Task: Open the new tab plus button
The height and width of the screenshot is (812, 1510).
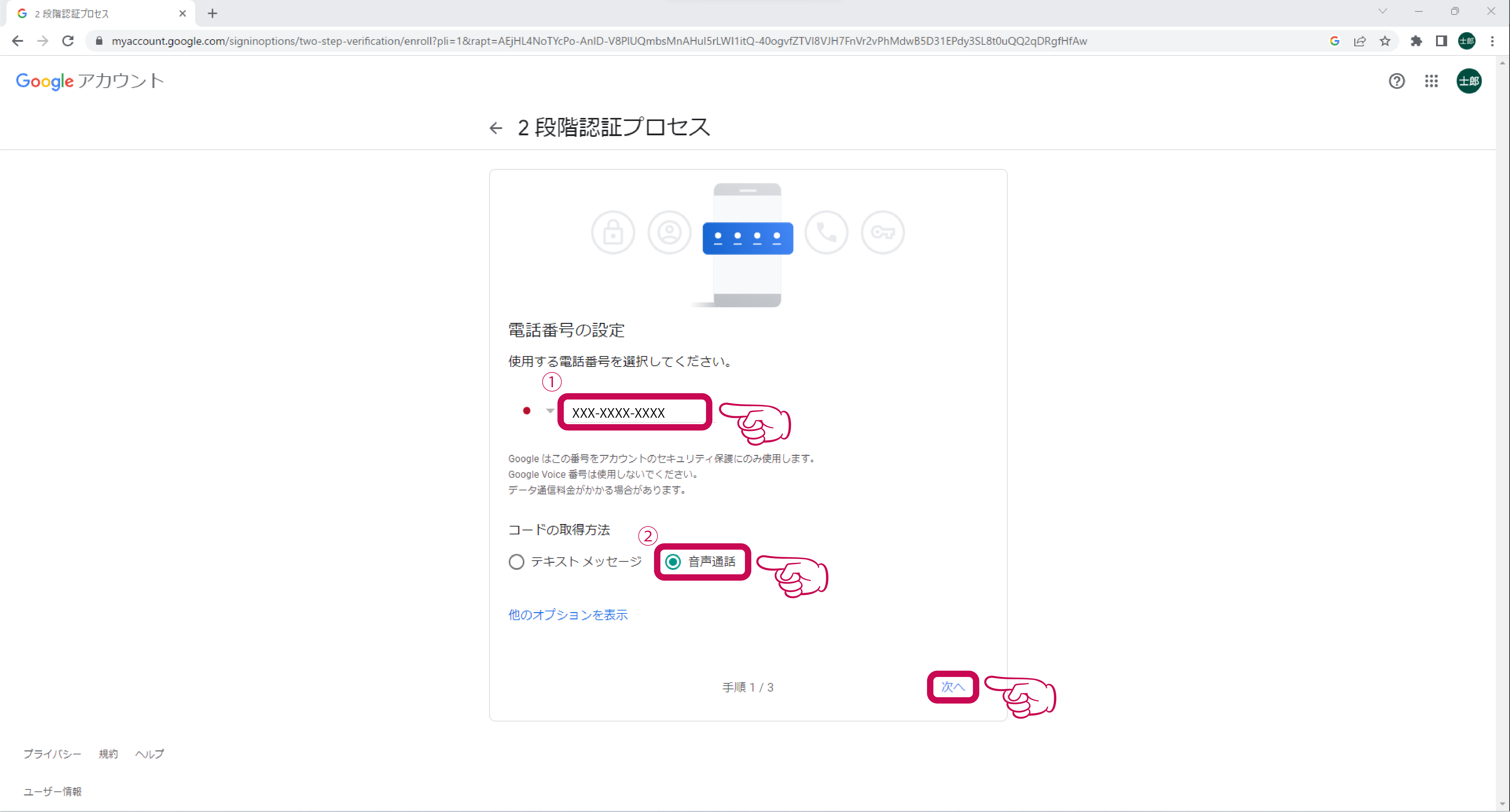Action: pyautogui.click(x=212, y=14)
